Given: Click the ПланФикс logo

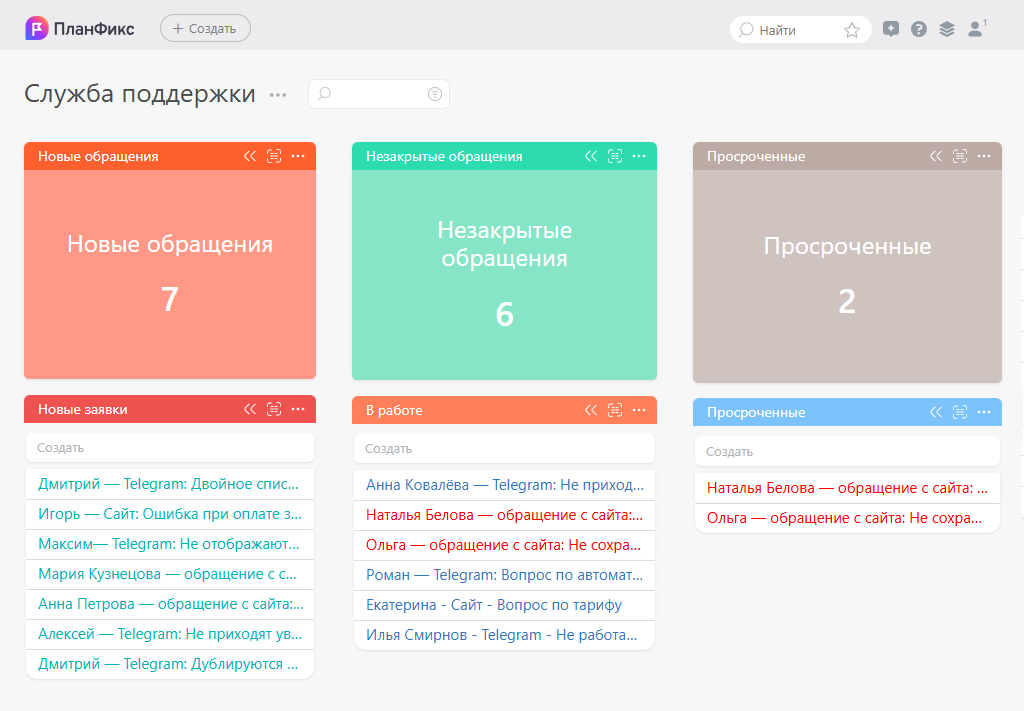Looking at the screenshot, I should [80, 29].
